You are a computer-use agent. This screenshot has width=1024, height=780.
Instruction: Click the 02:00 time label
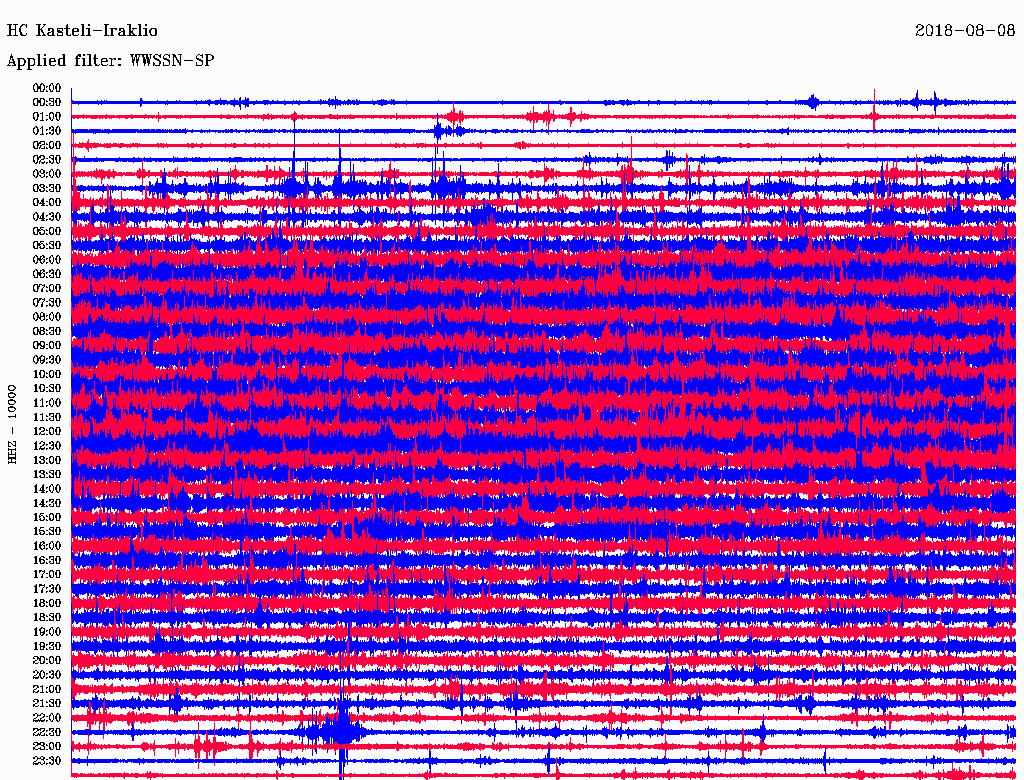[47, 146]
